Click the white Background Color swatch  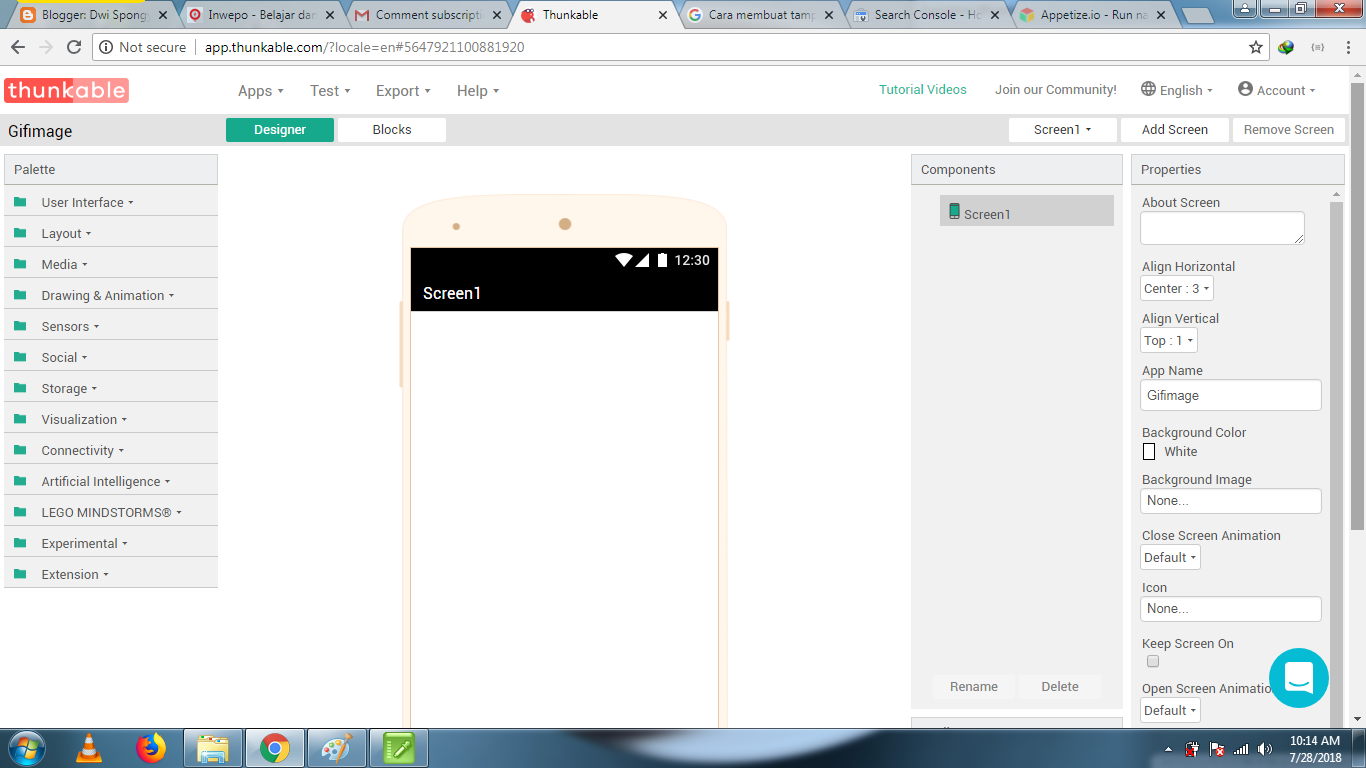[x=1149, y=451]
